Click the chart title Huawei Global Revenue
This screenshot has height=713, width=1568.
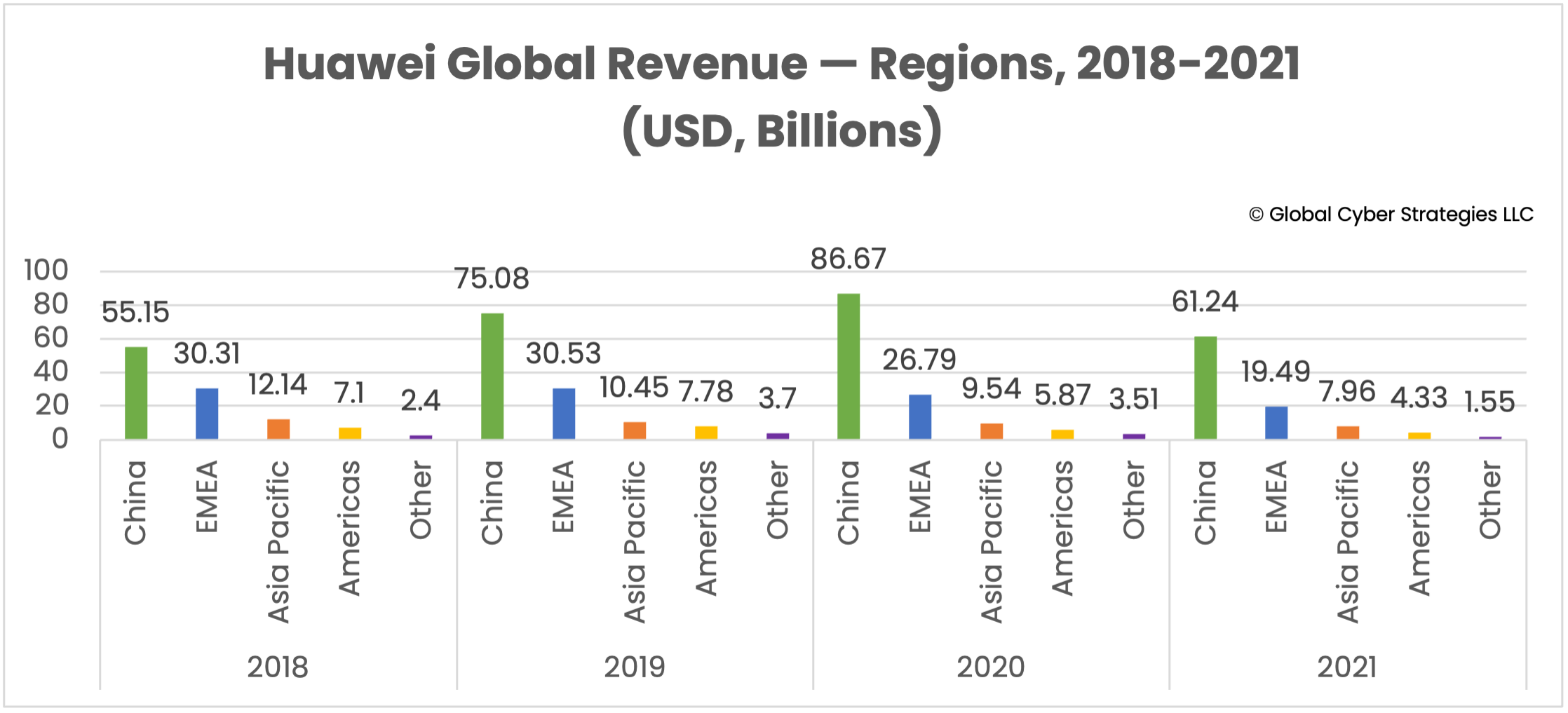pos(782,97)
